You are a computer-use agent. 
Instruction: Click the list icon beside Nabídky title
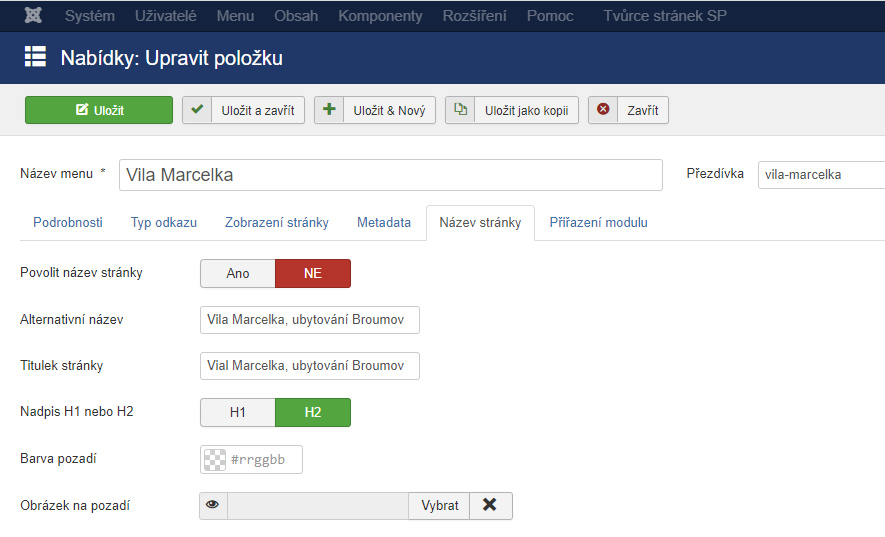pyautogui.click(x=36, y=58)
